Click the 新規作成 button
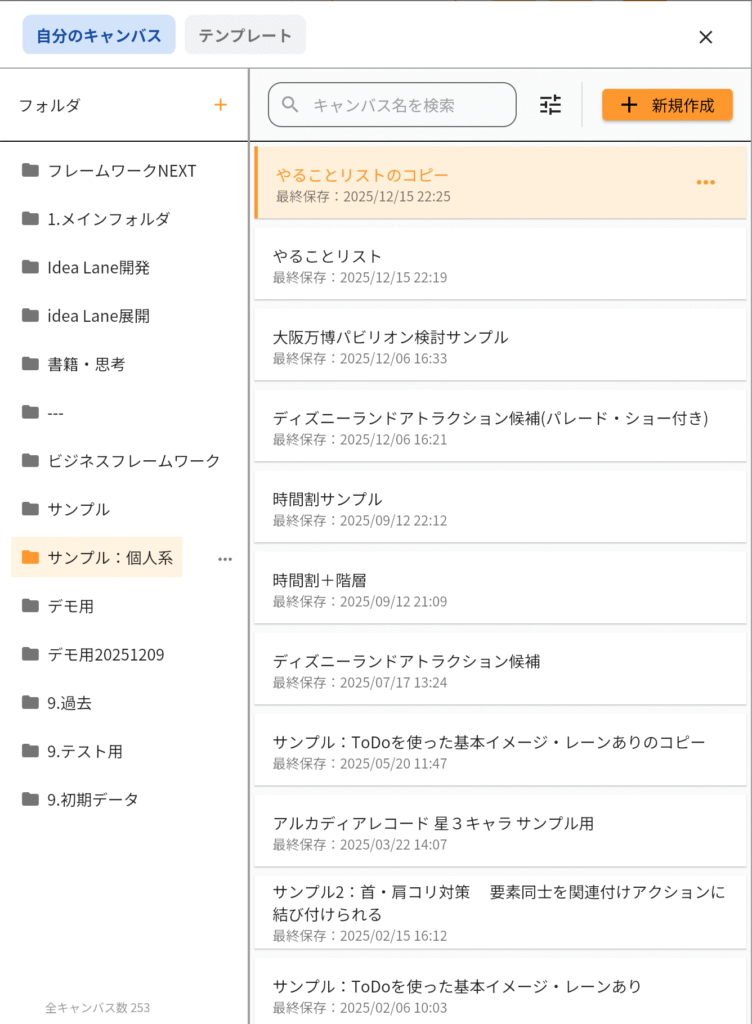Viewport: 752px width, 1024px height. (x=667, y=104)
